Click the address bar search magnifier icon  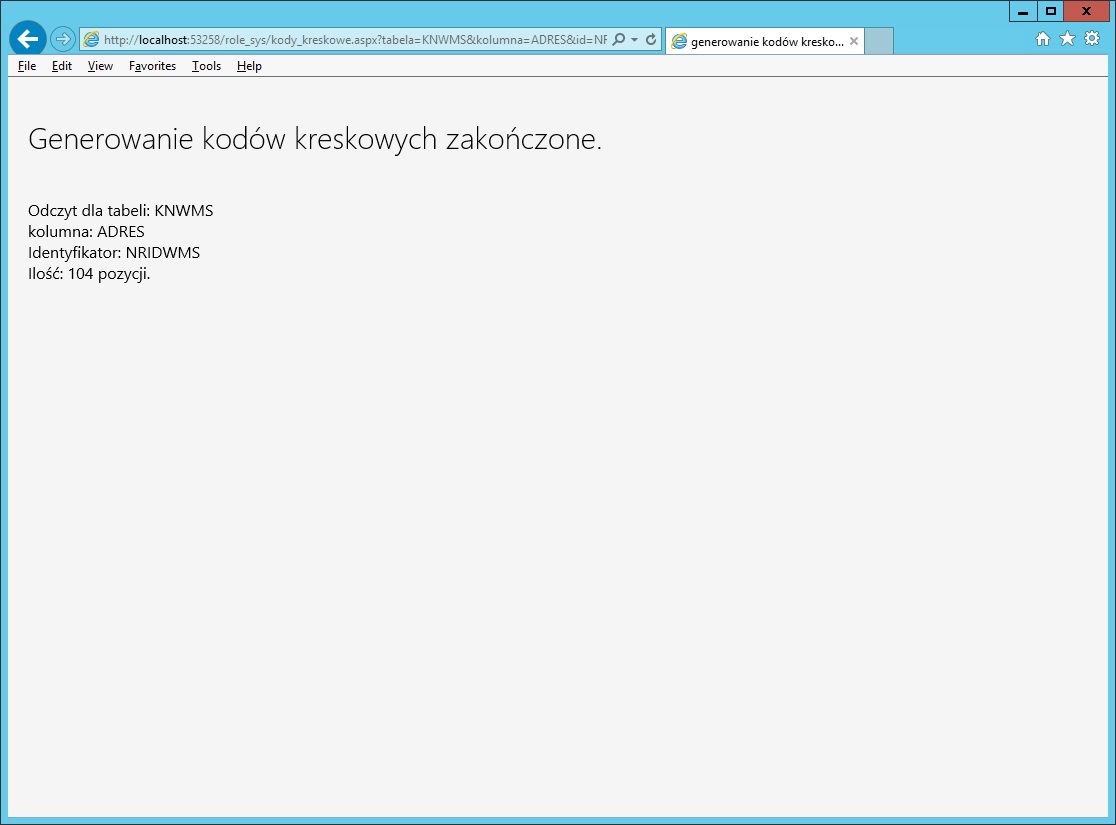pyautogui.click(x=618, y=40)
